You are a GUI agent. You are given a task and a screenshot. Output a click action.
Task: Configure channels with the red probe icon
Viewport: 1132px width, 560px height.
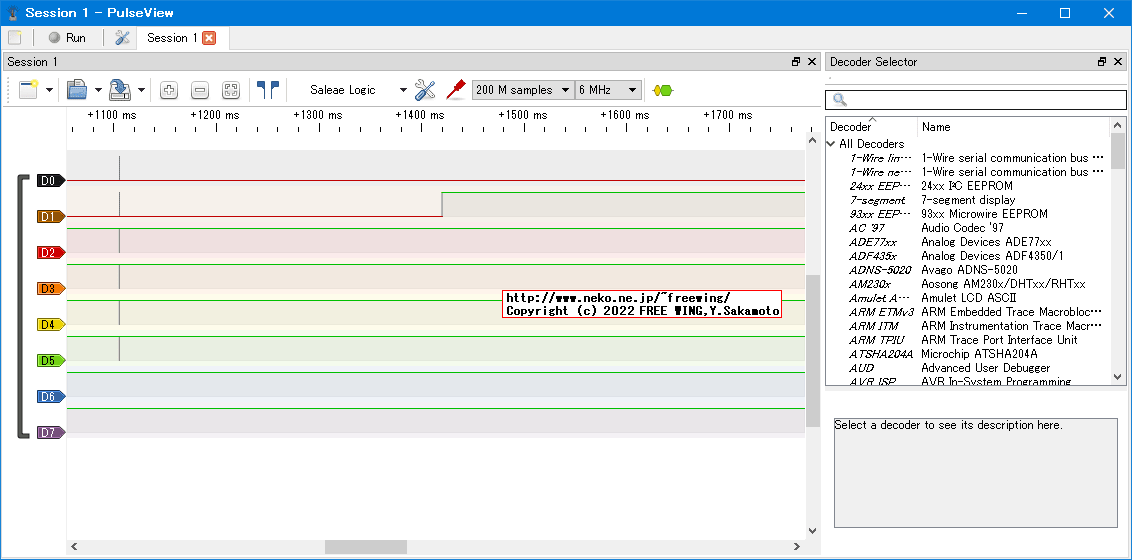tap(455, 90)
